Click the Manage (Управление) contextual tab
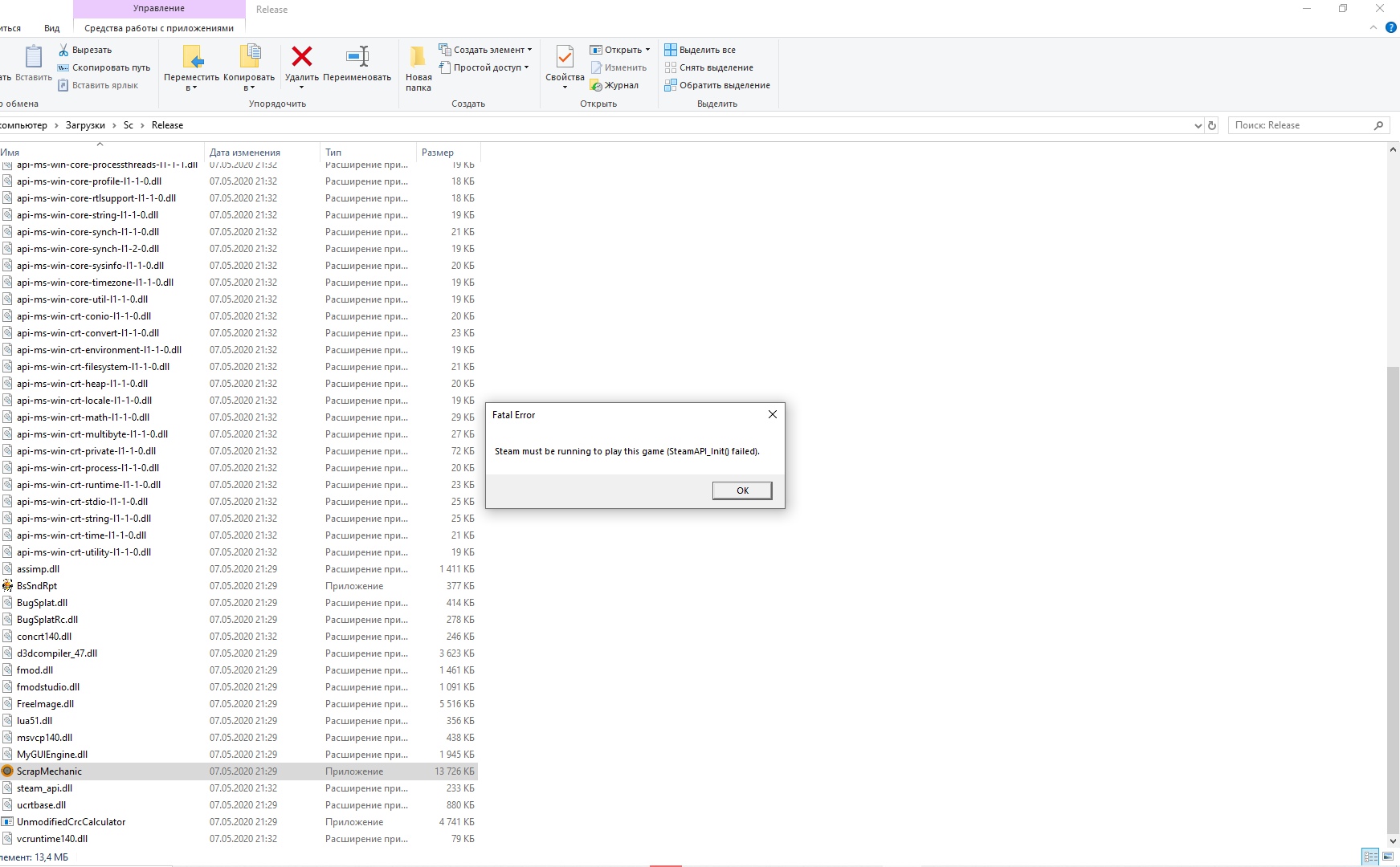Viewport: 1400px width, 867px height. tap(159, 9)
